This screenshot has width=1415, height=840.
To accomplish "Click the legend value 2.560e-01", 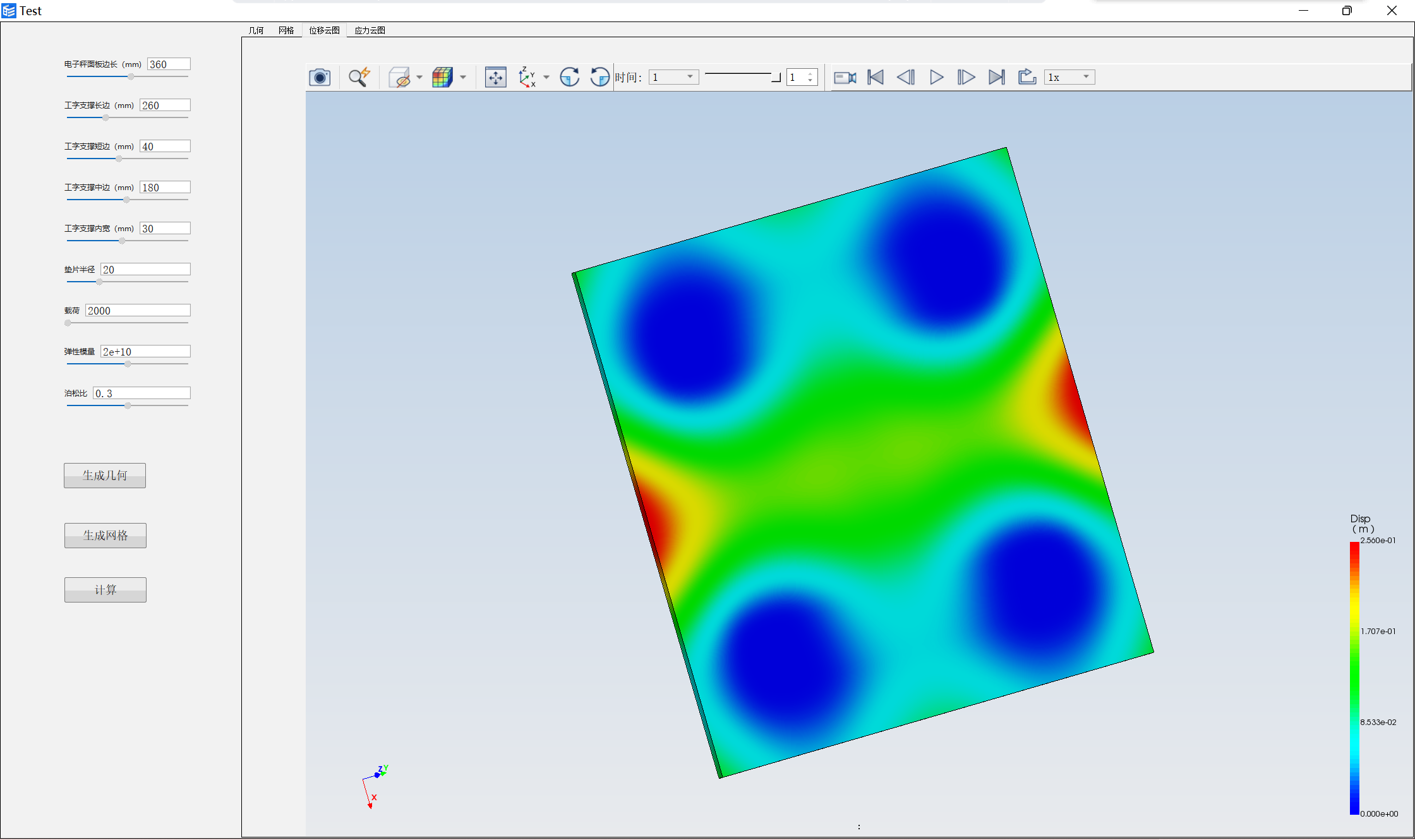I will tap(1378, 541).
